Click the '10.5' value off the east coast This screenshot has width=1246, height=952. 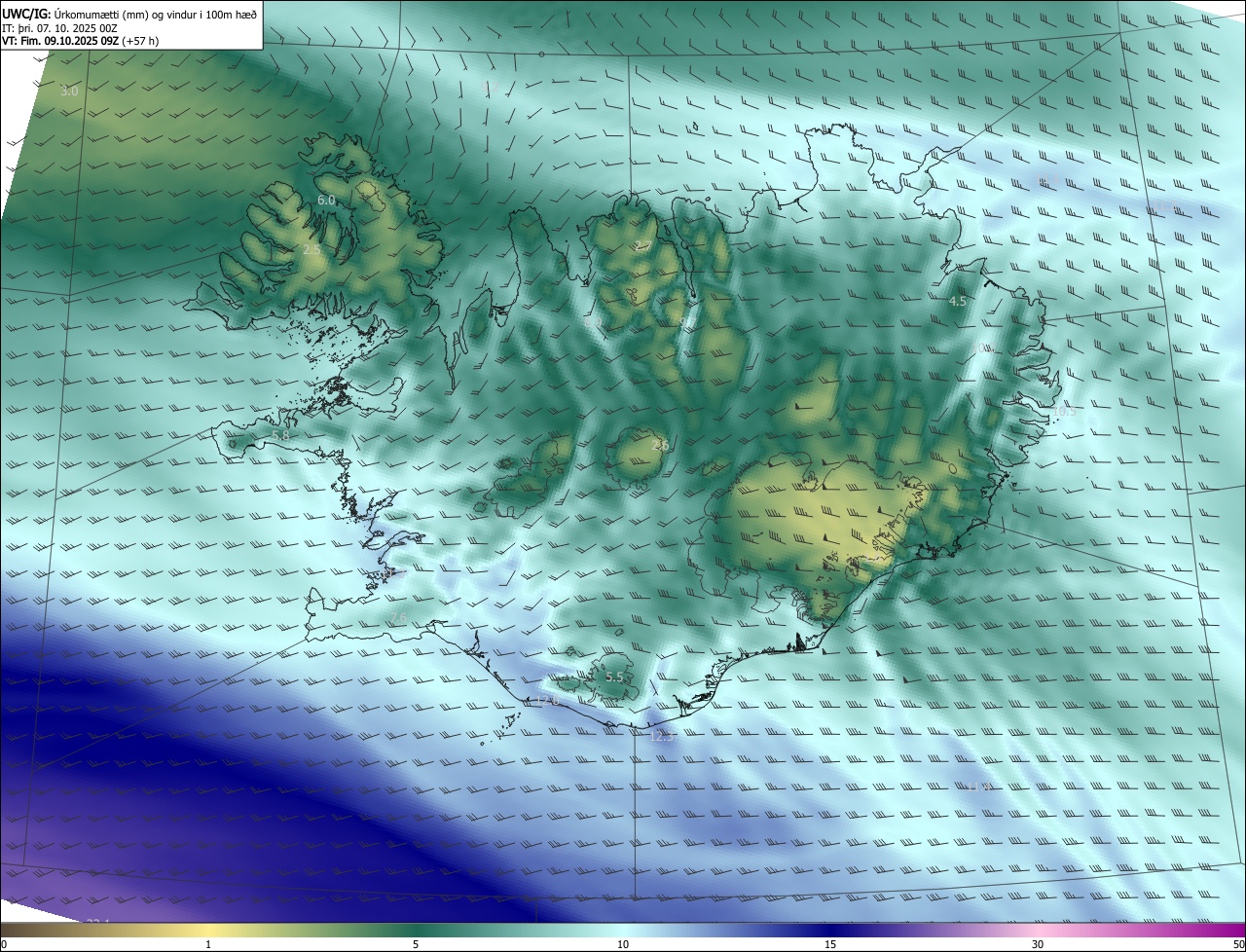(1064, 412)
